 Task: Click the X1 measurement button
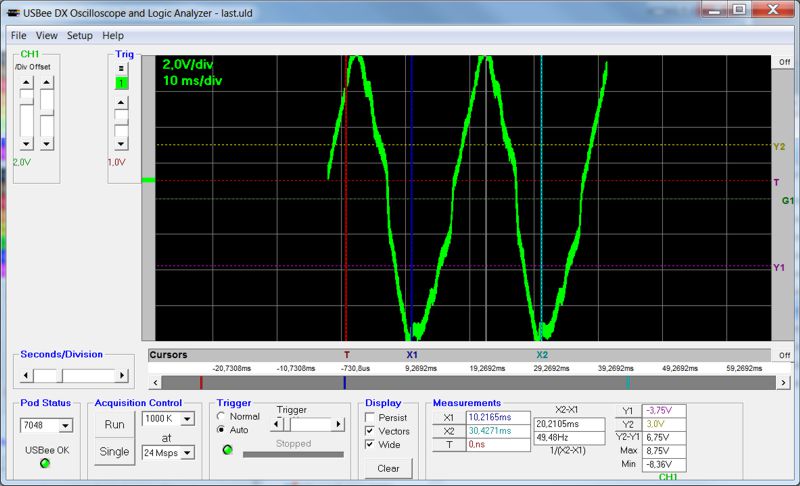tap(448, 417)
